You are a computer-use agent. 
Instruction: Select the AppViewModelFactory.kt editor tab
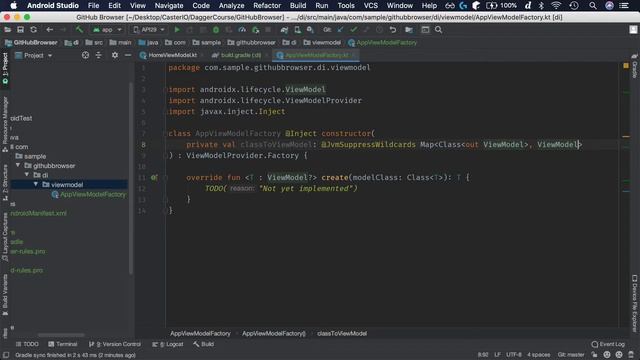[316, 55]
